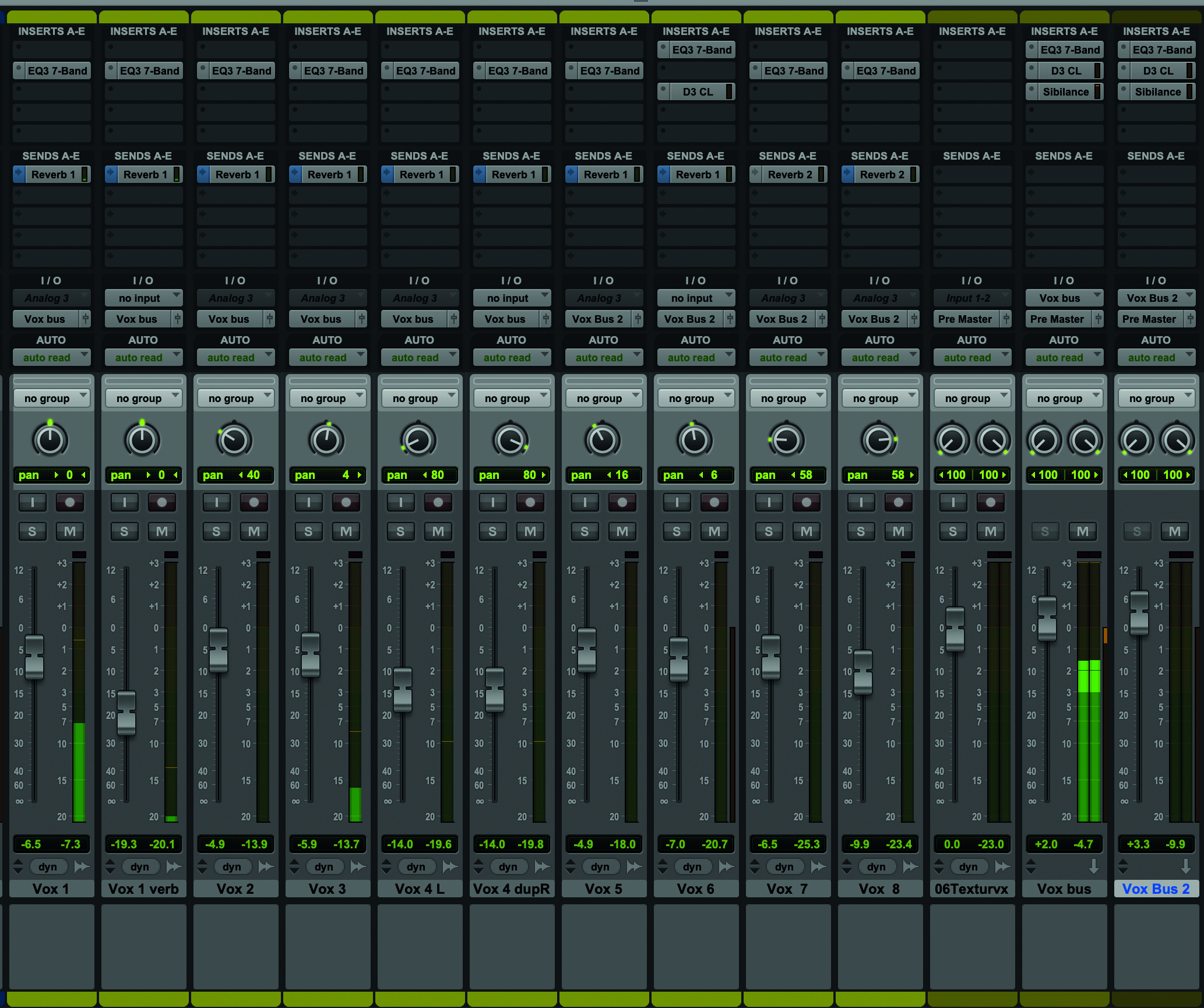Click the Vox 1 pan knob
Screen dimensions: 1204x1008
50,440
